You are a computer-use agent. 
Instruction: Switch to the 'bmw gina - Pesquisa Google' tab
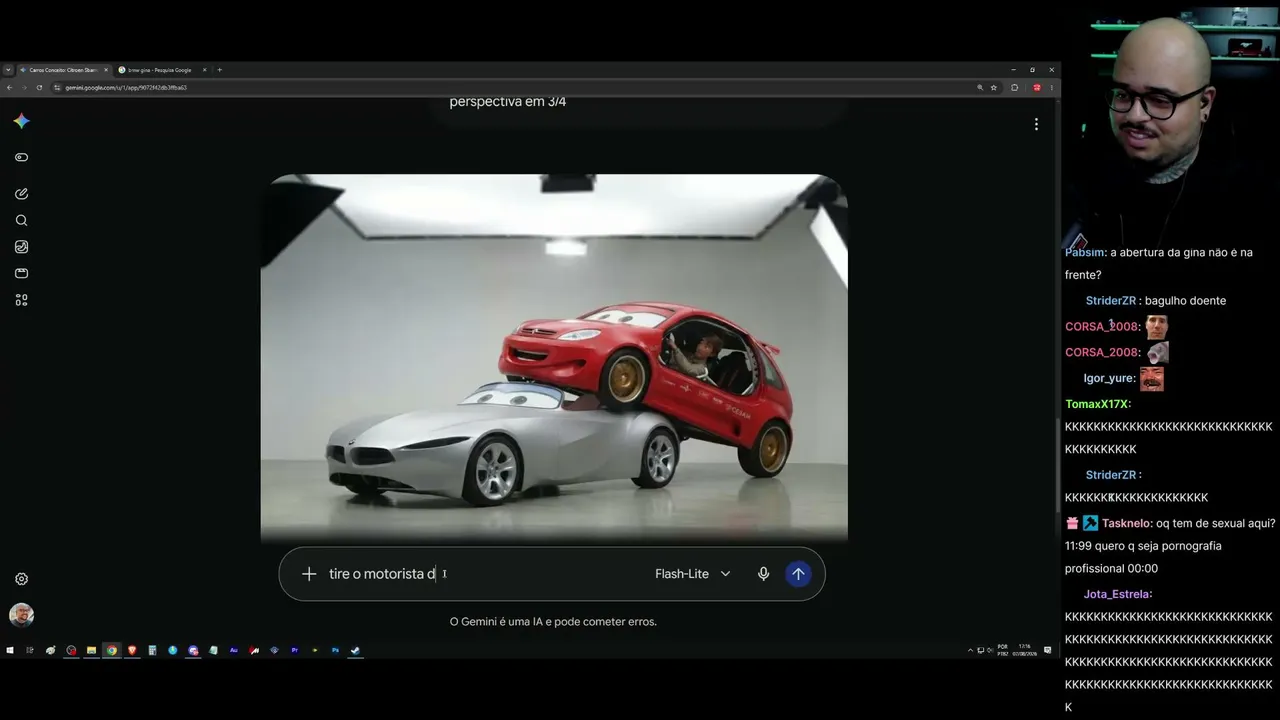pos(161,70)
